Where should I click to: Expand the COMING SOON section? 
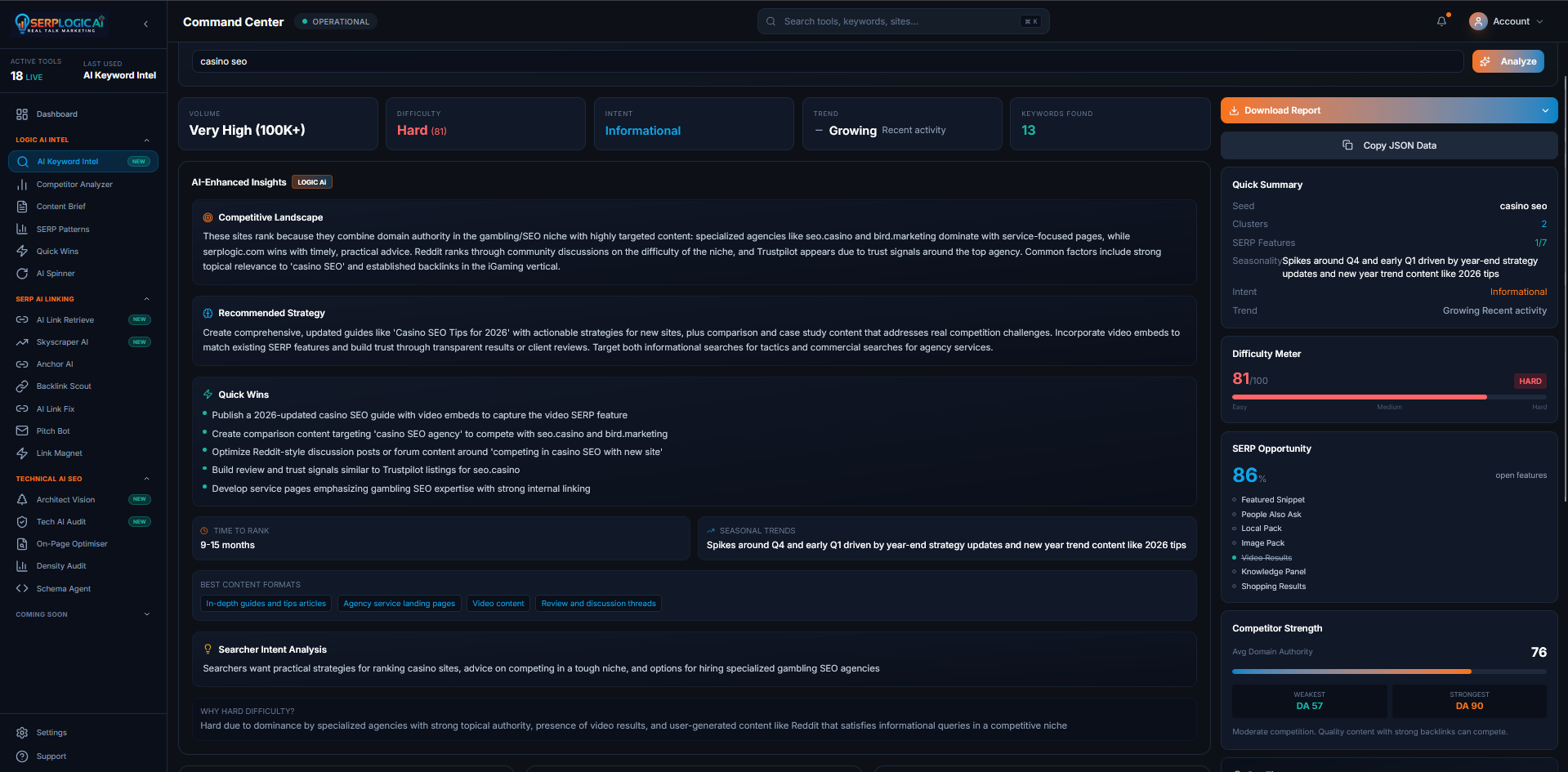tap(147, 614)
